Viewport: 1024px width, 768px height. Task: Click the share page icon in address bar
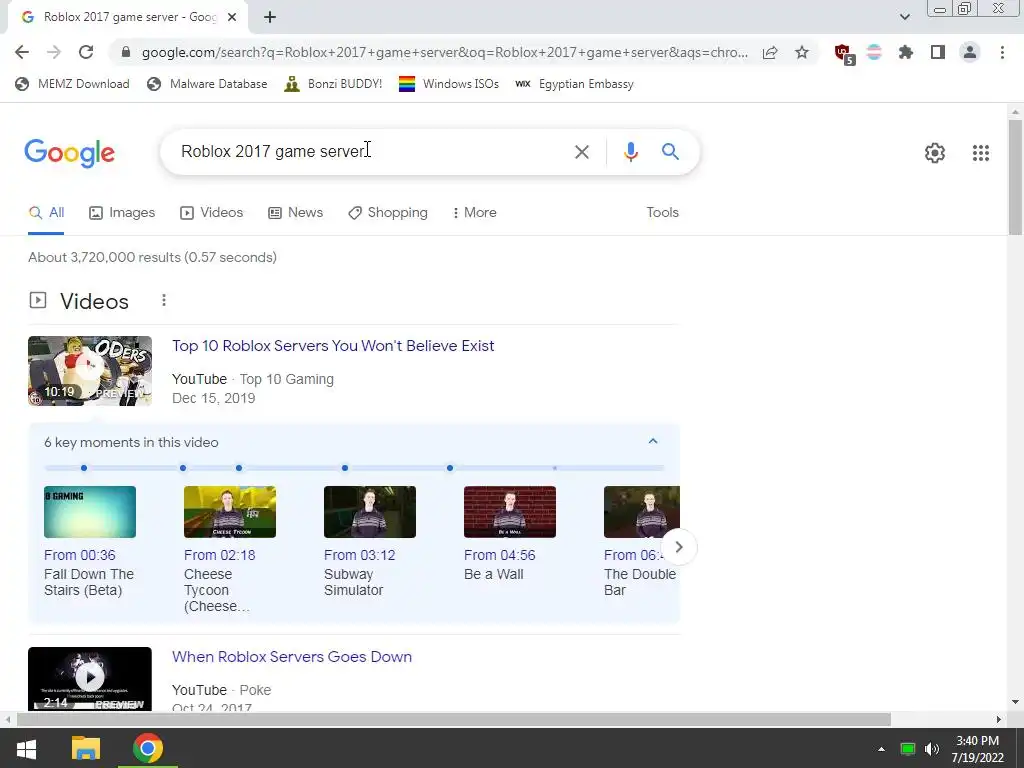point(770,52)
